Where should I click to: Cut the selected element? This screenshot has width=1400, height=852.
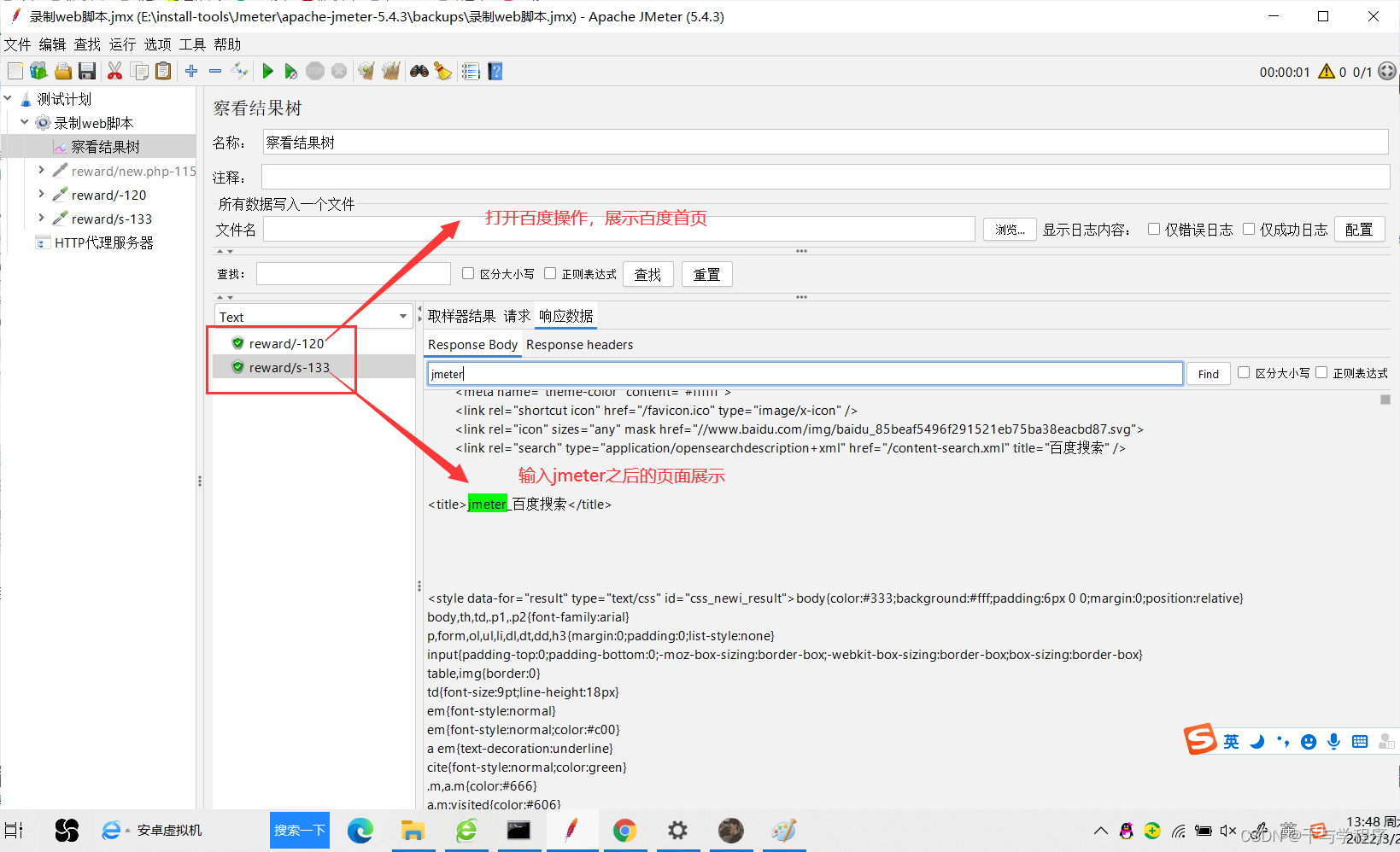114,72
